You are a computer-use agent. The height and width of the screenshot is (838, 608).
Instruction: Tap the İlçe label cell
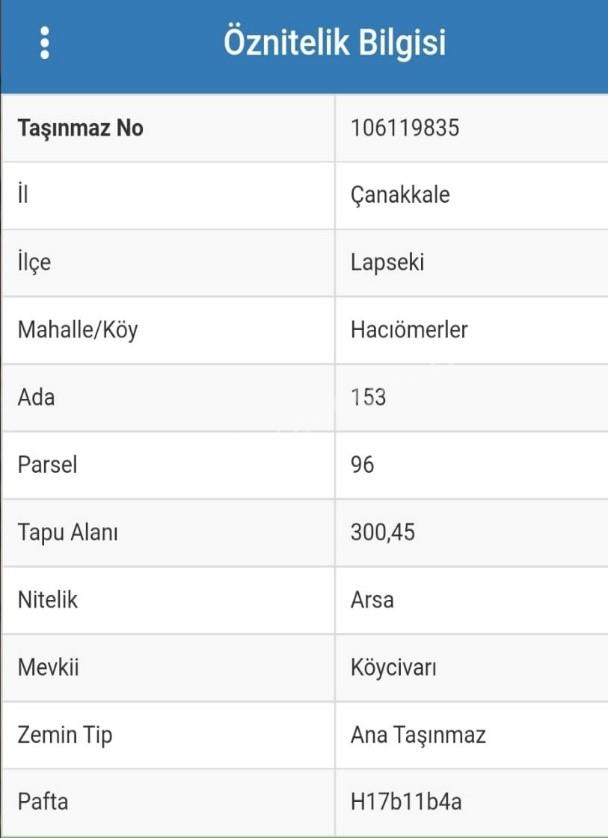tap(168, 263)
